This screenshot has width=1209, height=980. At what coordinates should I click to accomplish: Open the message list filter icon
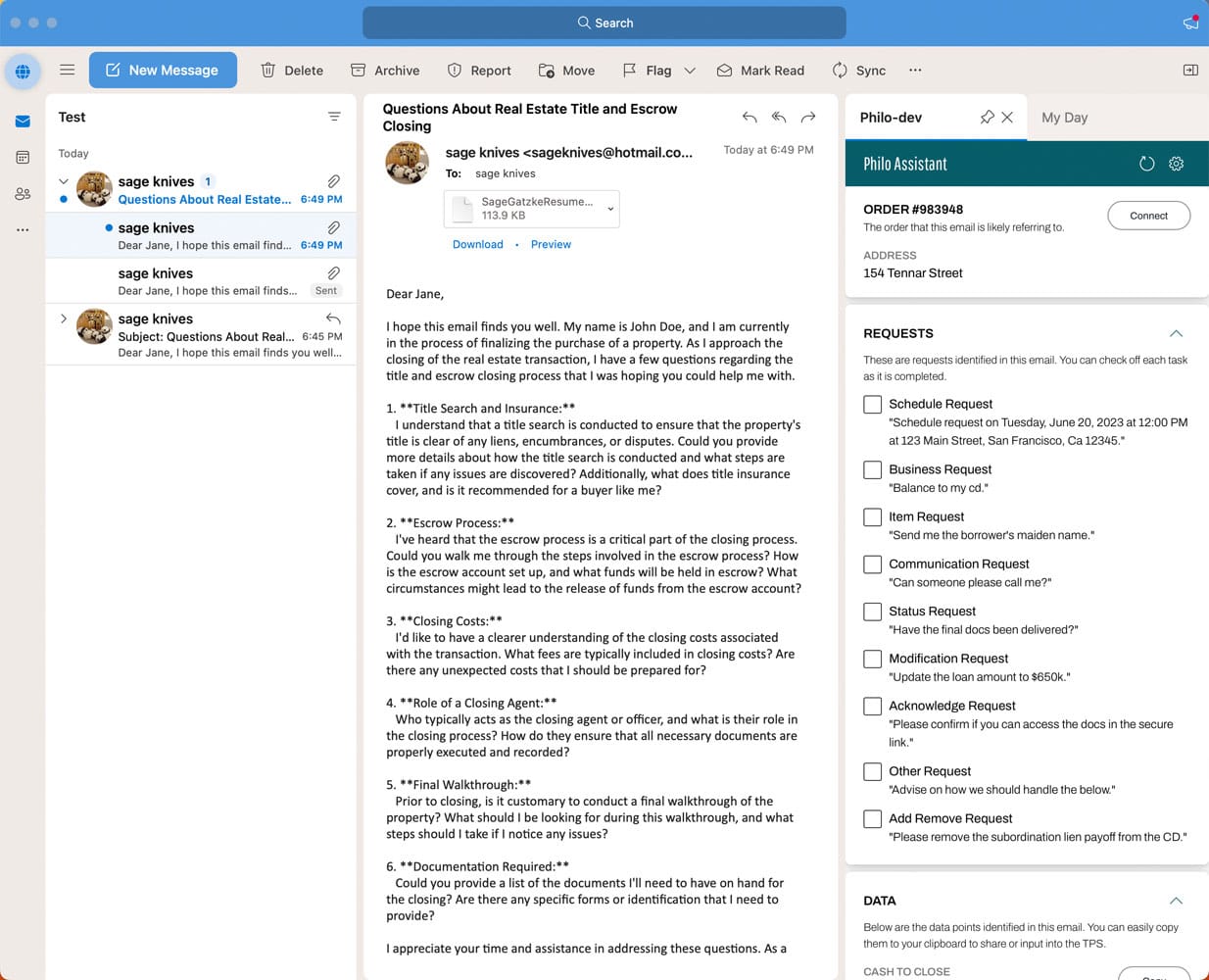334,117
